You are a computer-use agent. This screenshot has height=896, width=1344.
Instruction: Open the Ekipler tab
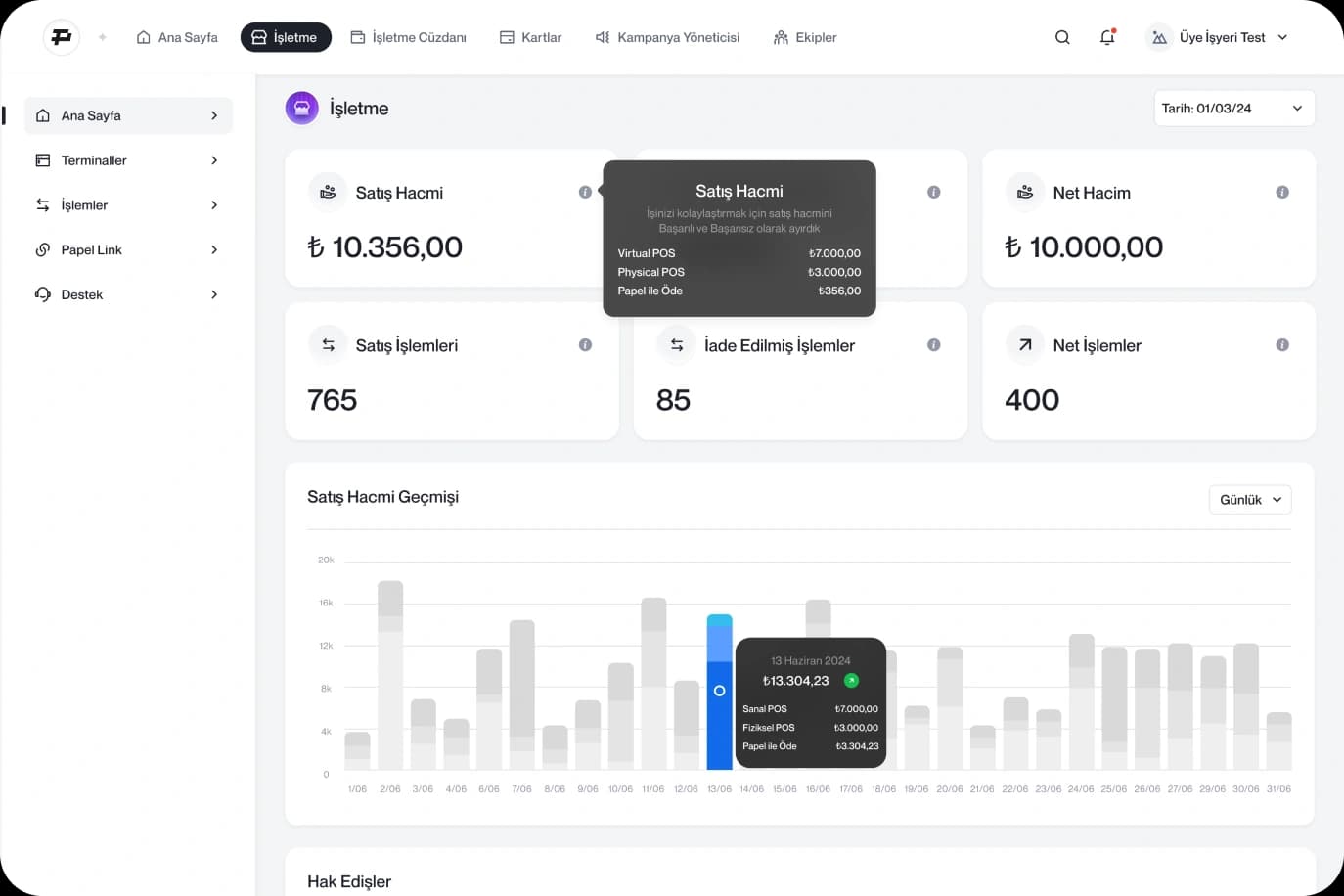[805, 37]
